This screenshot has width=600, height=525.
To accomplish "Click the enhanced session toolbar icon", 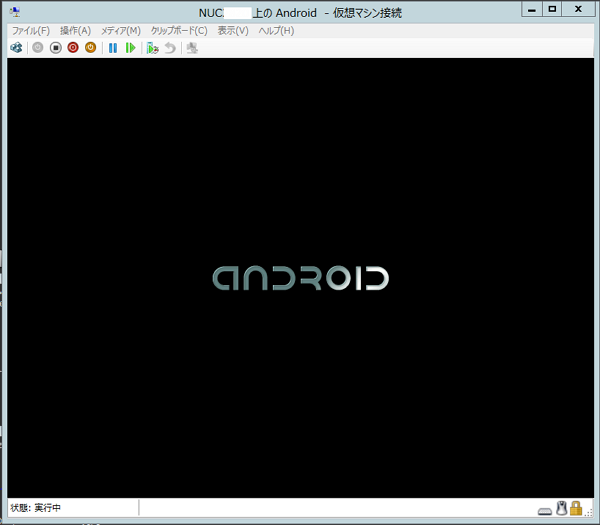I will point(192,48).
